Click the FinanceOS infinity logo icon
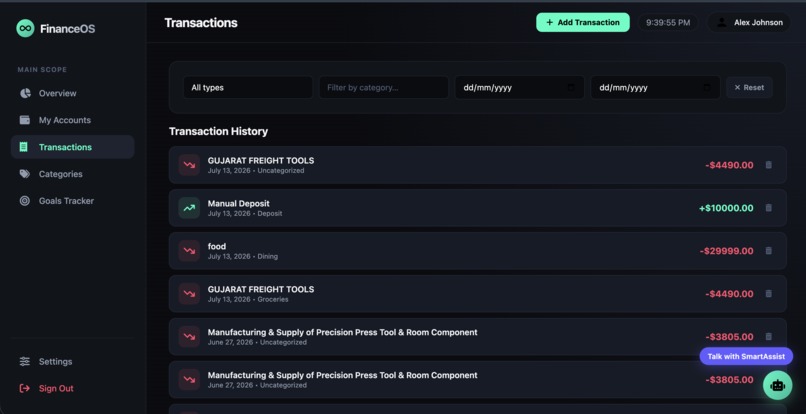This screenshot has width=806, height=414. pyautogui.click(x=25, y=28)
